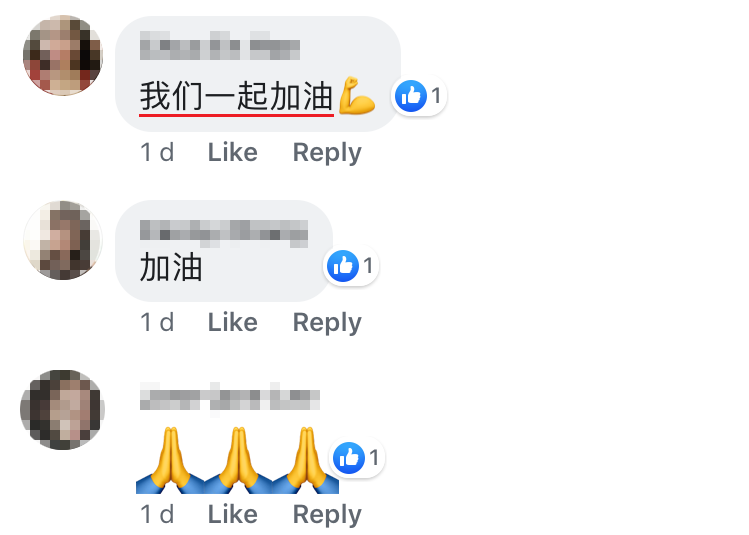
Task: Click thumbs-up reaction on 加油 comment
Action: [351, 266]
